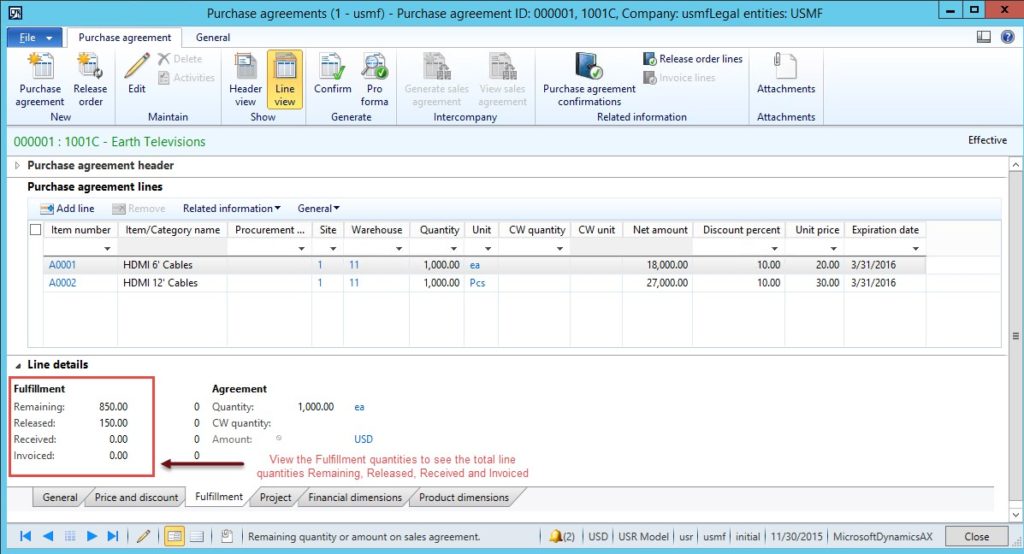Image resolution: width=1024 pixels, height=554 pixels.
Task: Select Line view
Action: [285, 80]
